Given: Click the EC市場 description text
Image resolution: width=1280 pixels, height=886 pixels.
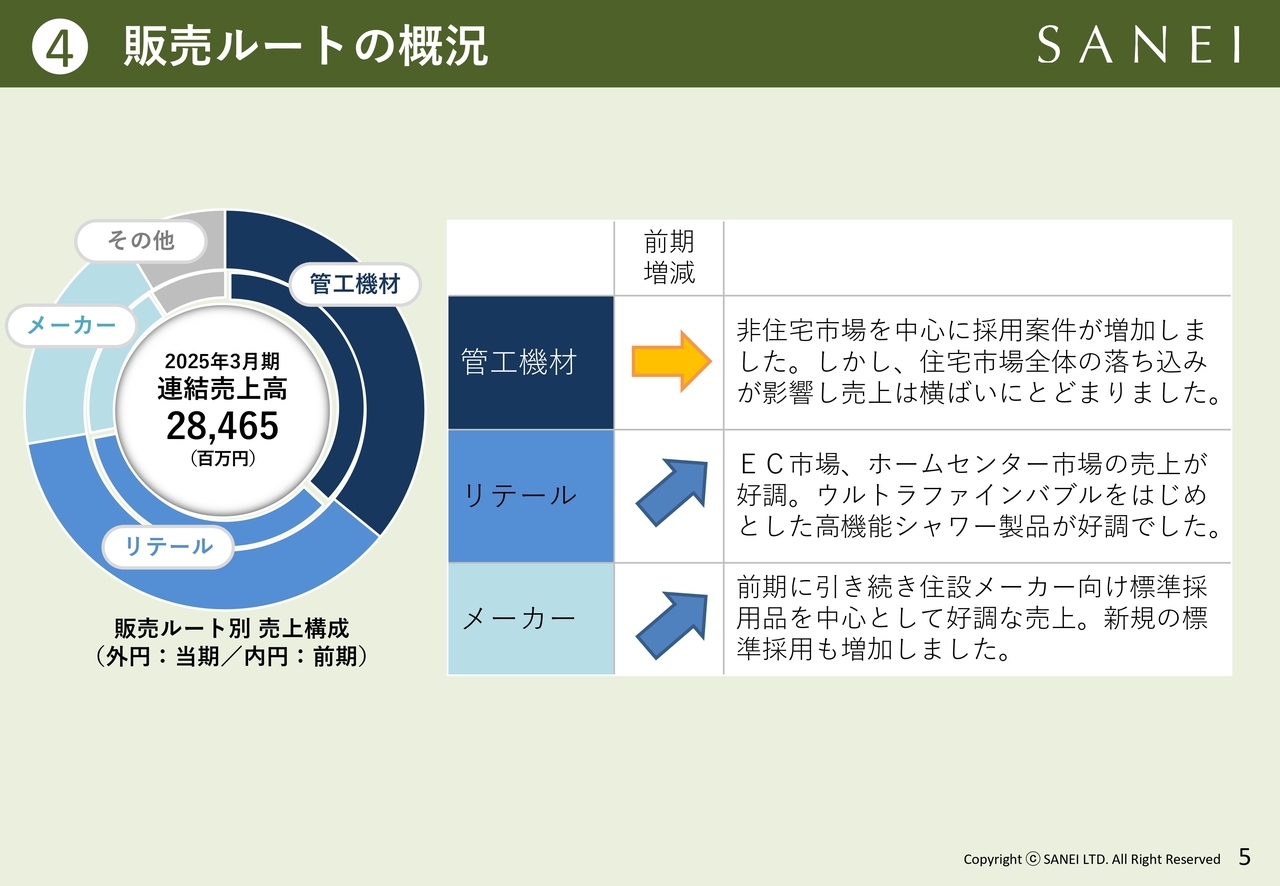Looking at the screenshot, I should (x=978, y=496).
